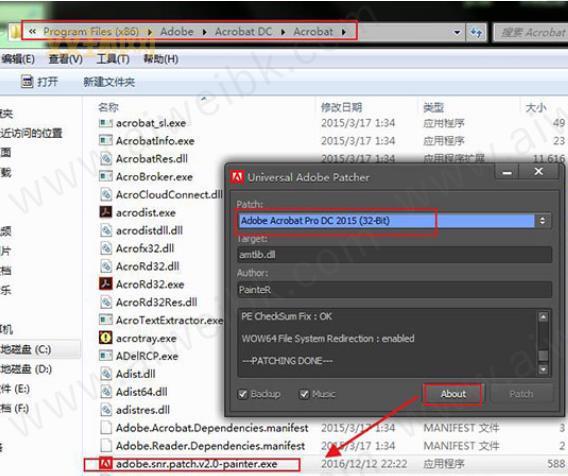Click the Adobe.Acrobat.Dependencies.manifest file icon

(x=106, y=428)
